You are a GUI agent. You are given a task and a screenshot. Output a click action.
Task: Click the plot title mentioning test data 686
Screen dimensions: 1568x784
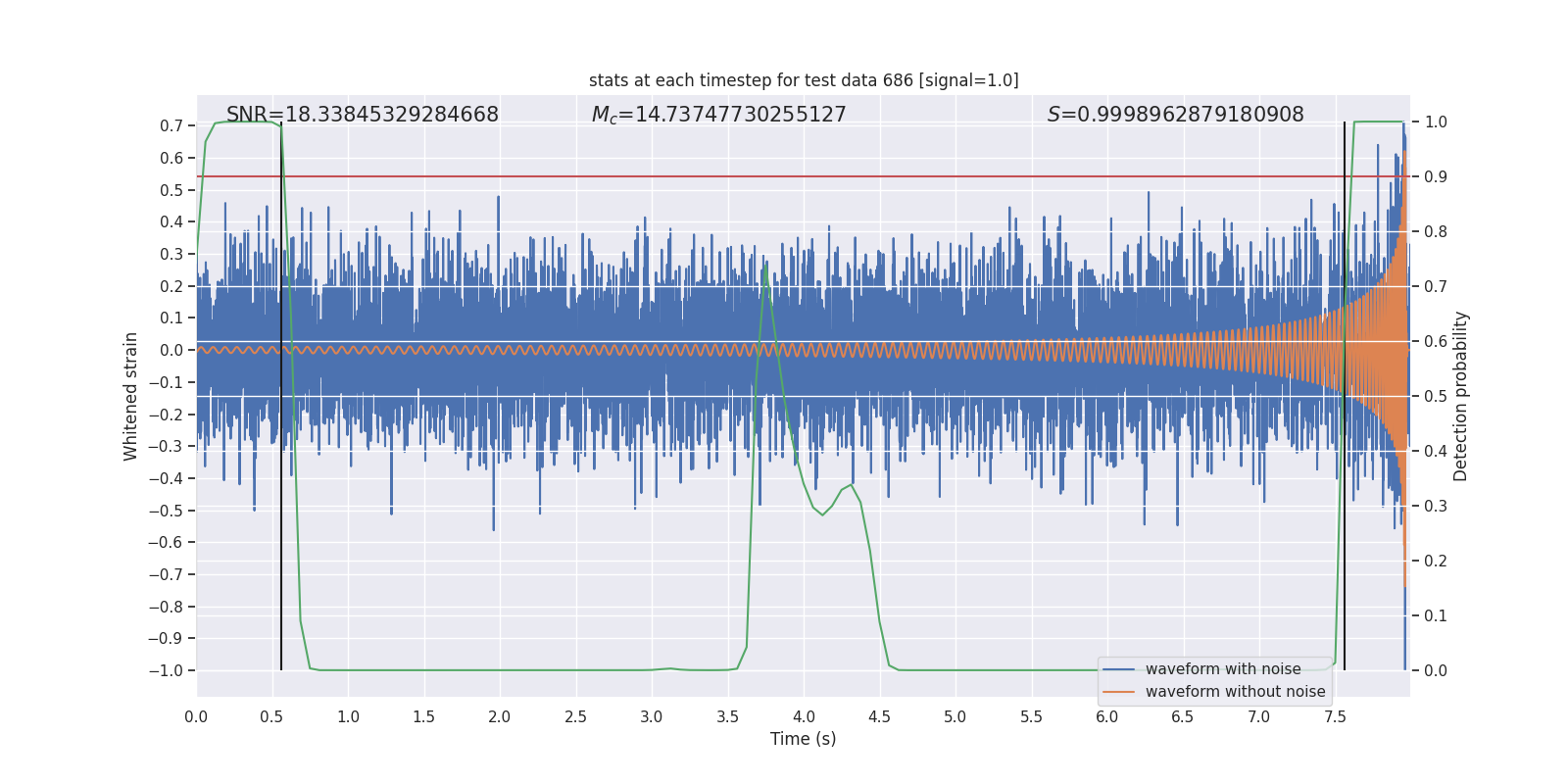(804, 80)
